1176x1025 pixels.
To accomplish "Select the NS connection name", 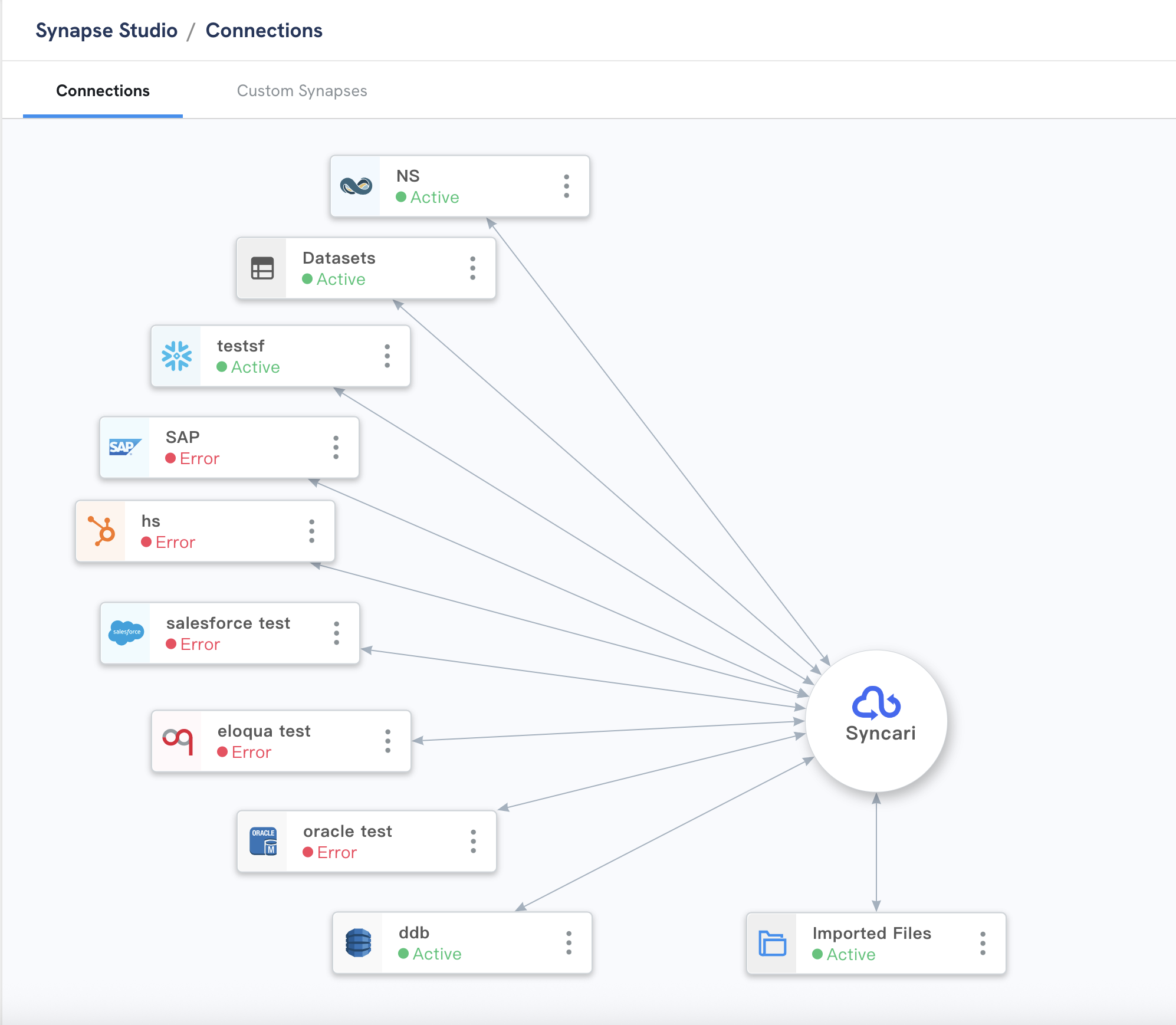I will 408,176.
